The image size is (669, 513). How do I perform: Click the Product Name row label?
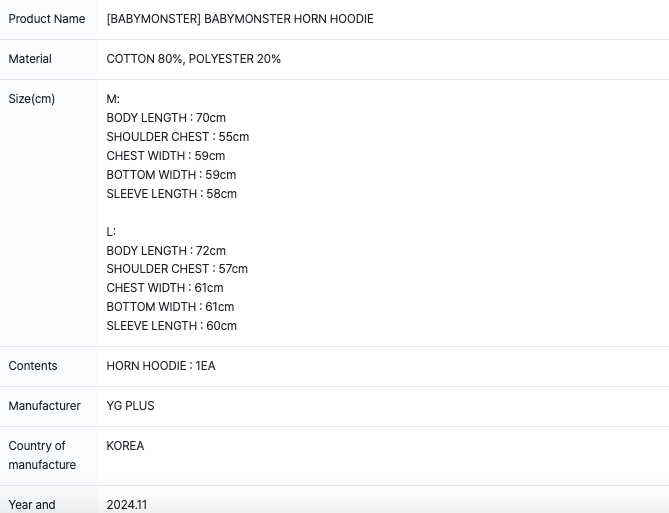point(47,19)
